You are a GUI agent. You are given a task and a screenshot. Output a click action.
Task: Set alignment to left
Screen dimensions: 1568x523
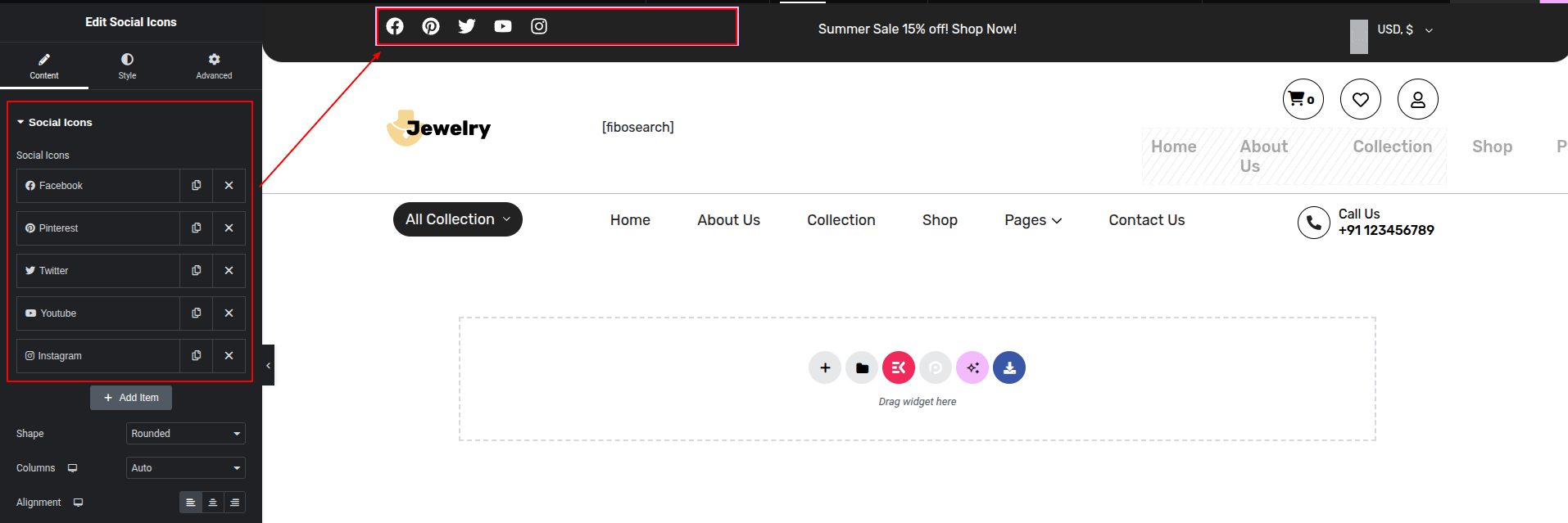click(191, 503)
